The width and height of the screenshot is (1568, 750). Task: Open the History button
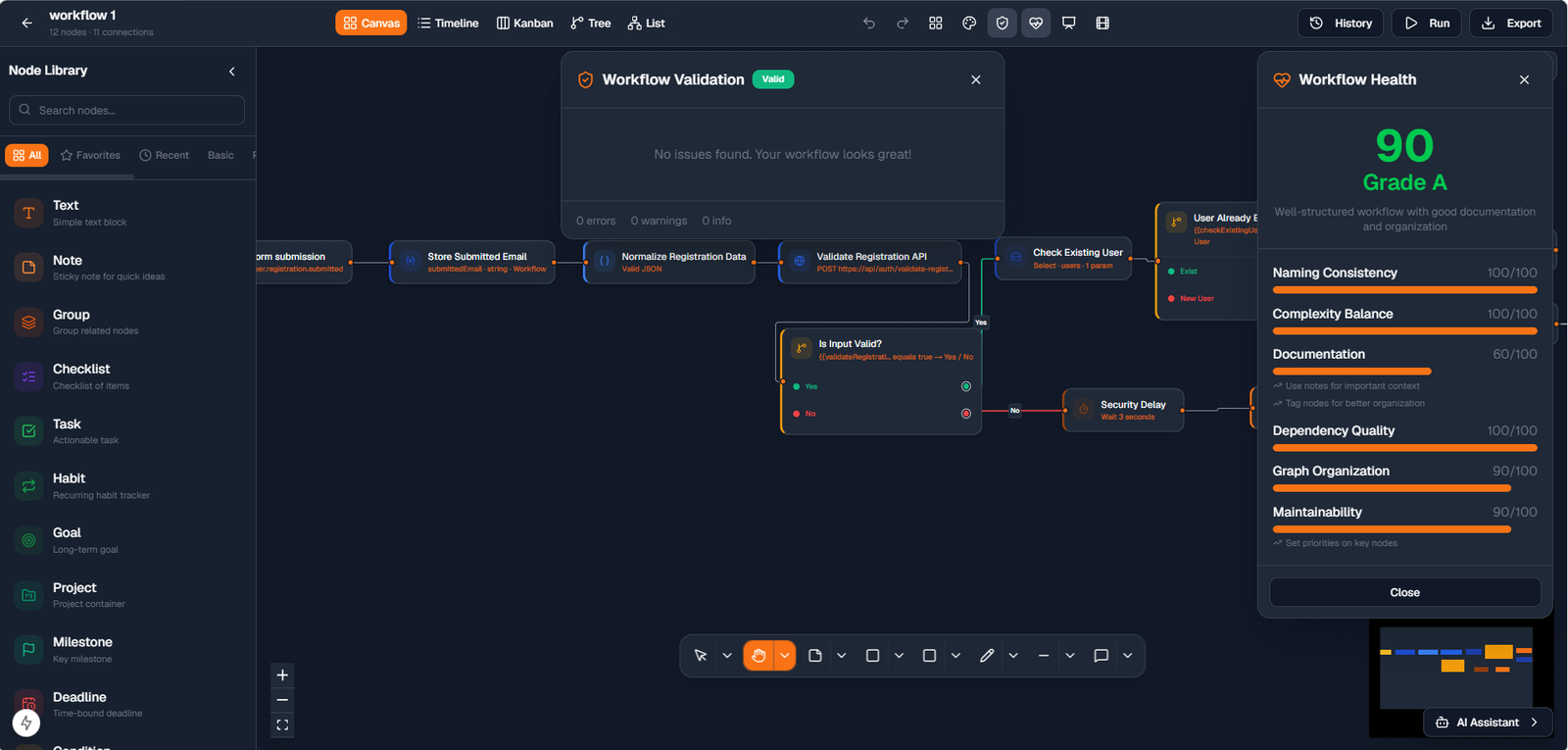1341,23
